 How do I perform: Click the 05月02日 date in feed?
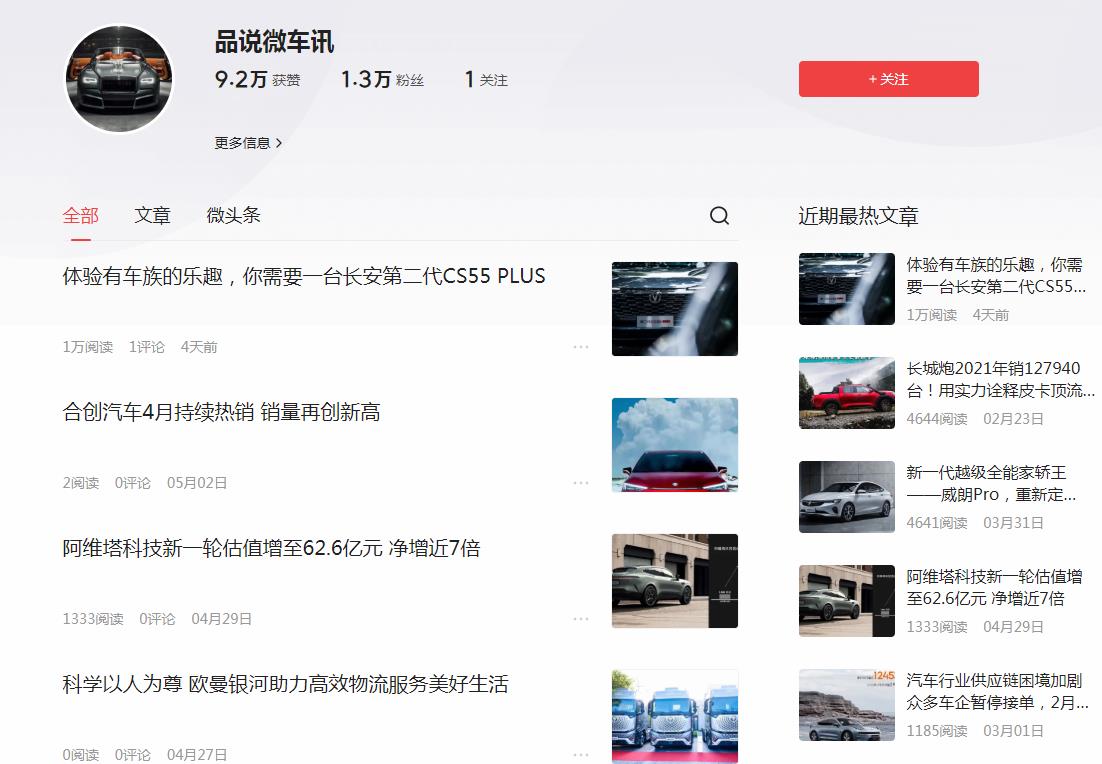pos(197,483)
